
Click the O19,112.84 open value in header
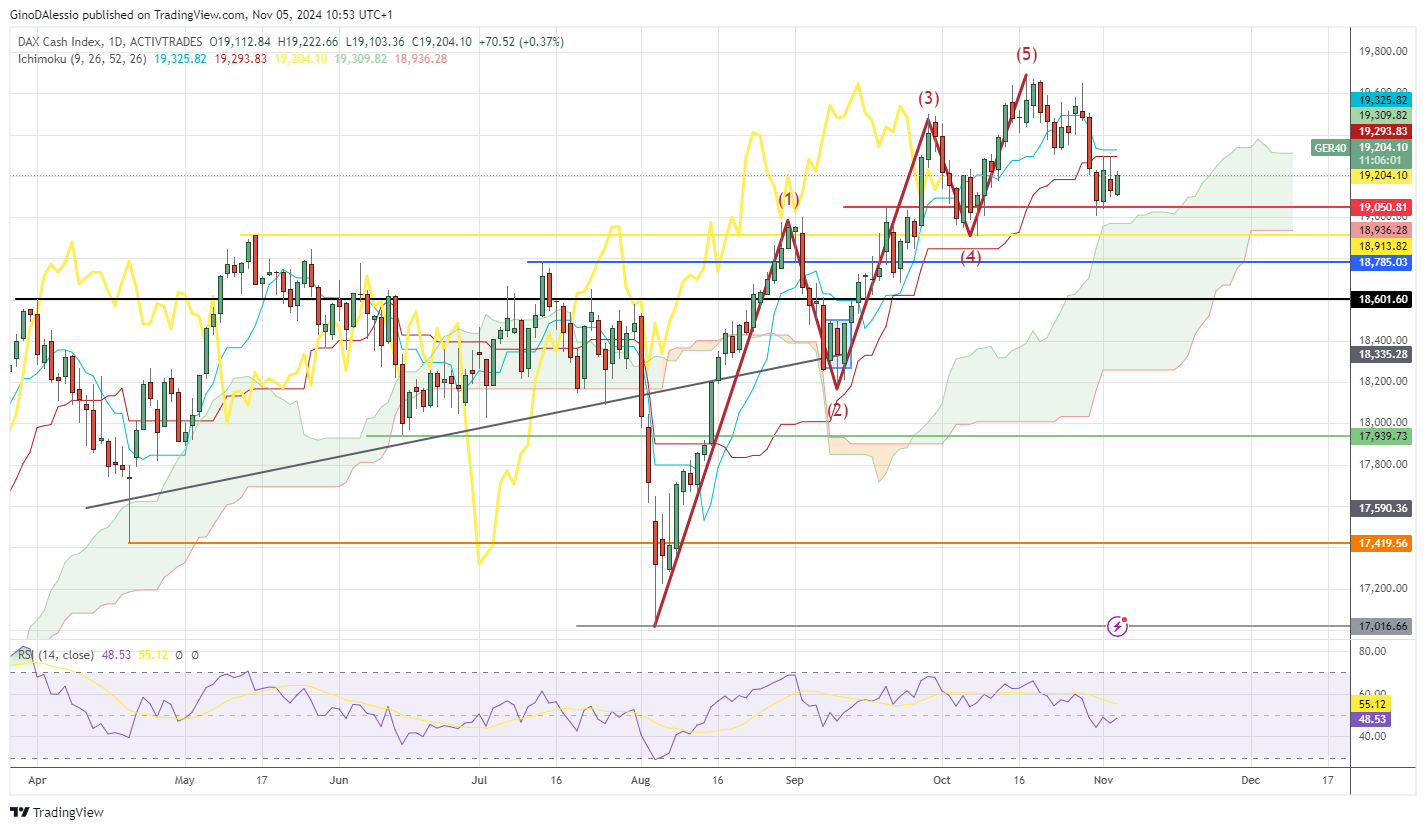coord(240,42)
